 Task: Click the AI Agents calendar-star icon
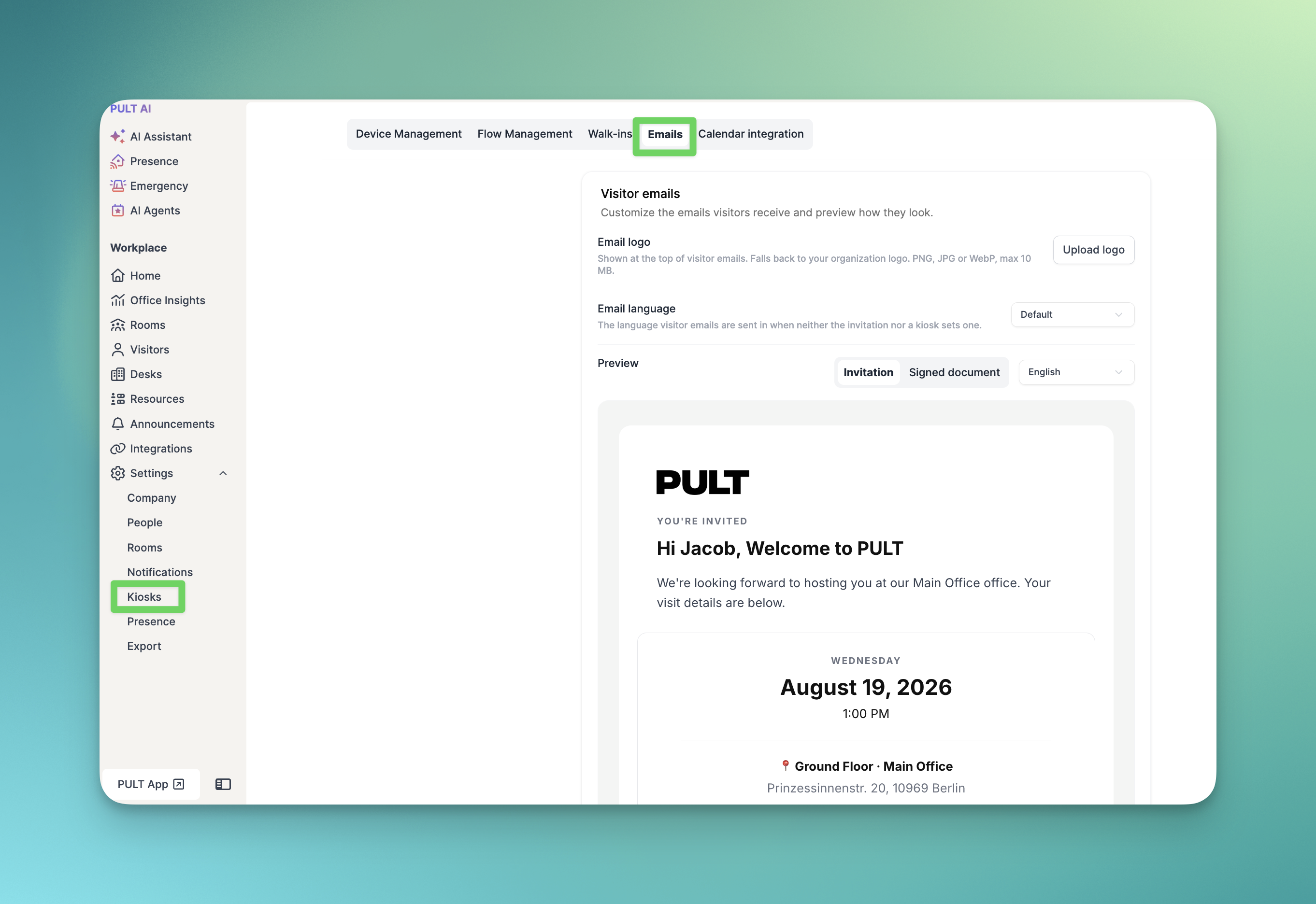118,211
